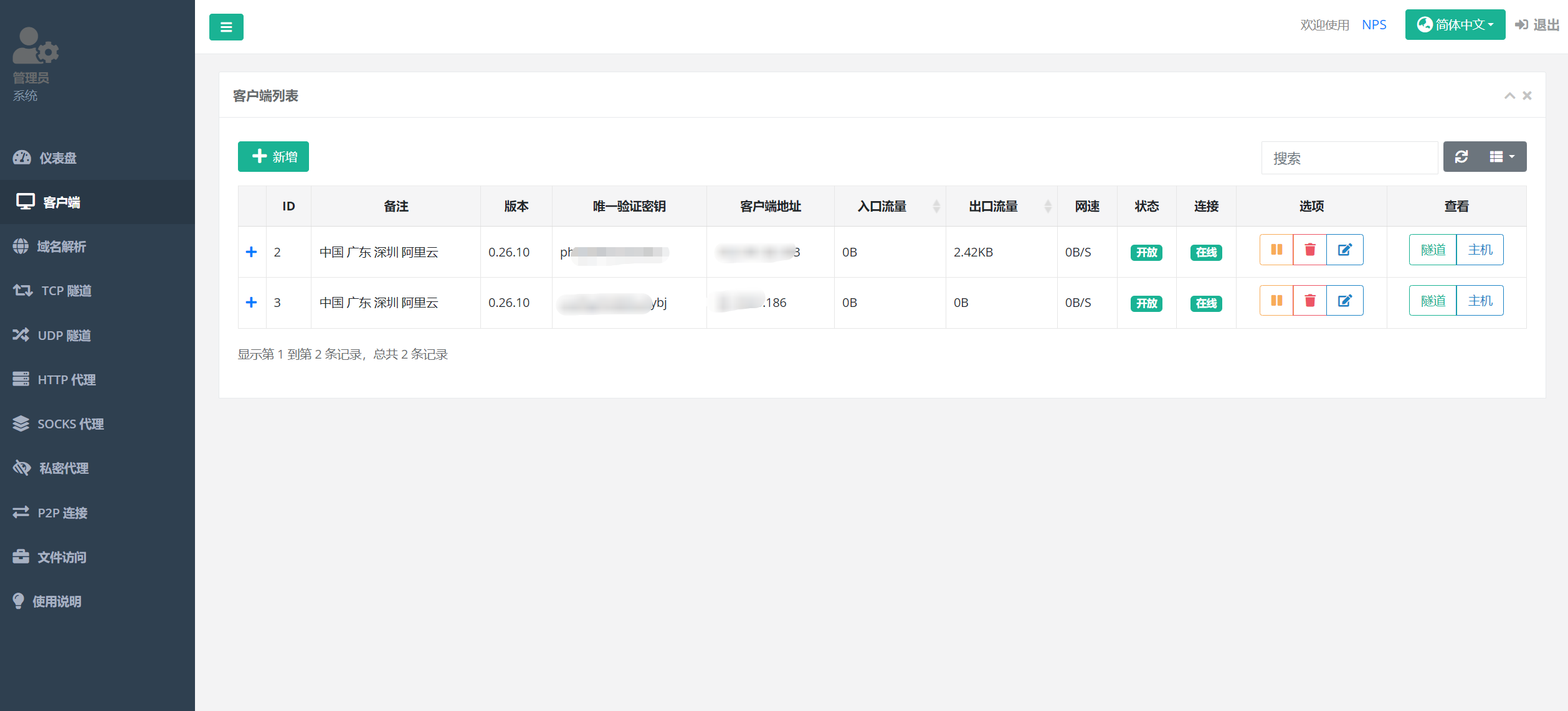Viewport: 1568px width, 711px height.
Task: Click the 搜索 search input field
Action: coord(1349,158)
